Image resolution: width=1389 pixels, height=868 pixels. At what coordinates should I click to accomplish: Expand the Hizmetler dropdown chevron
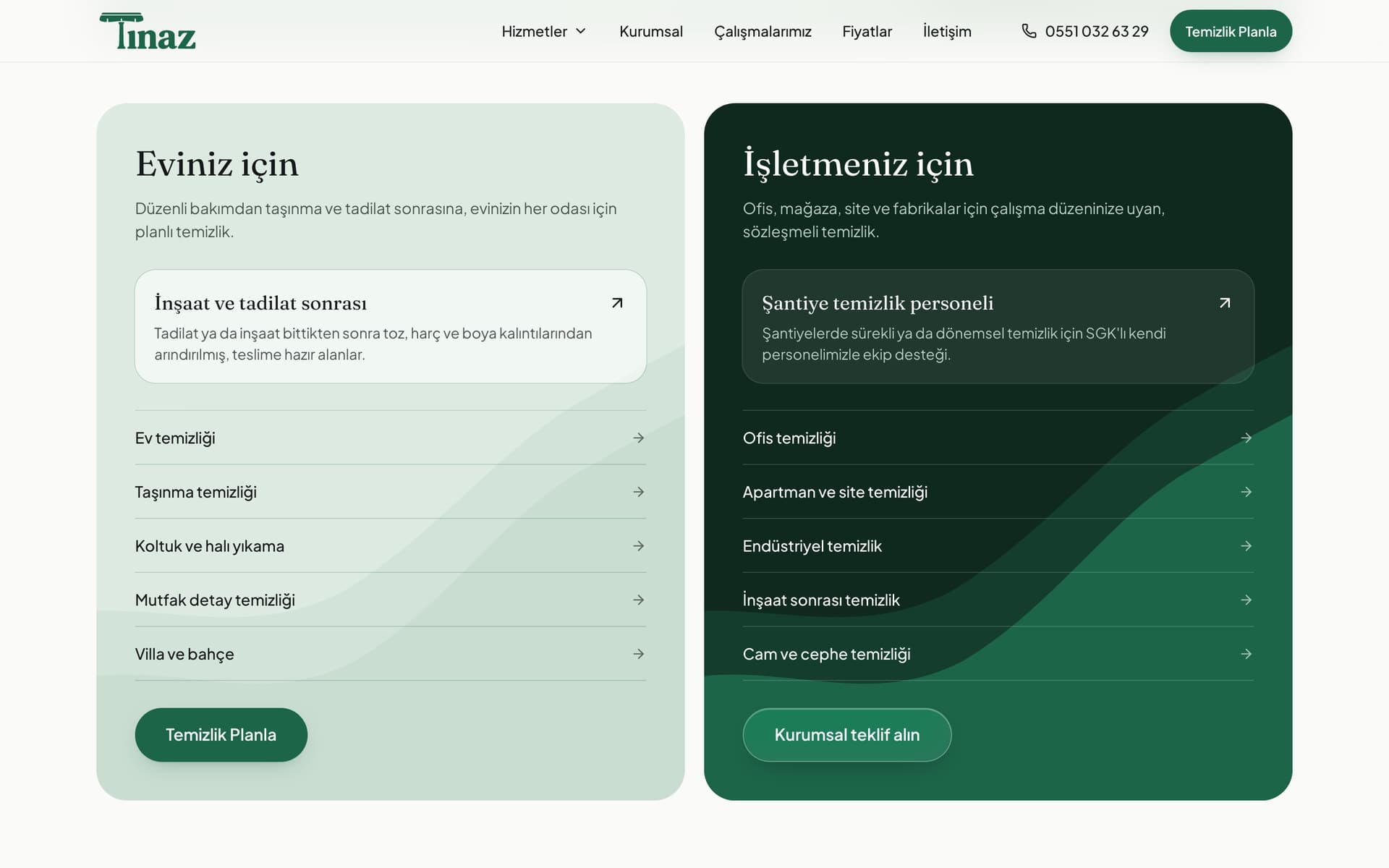[580, 31]
